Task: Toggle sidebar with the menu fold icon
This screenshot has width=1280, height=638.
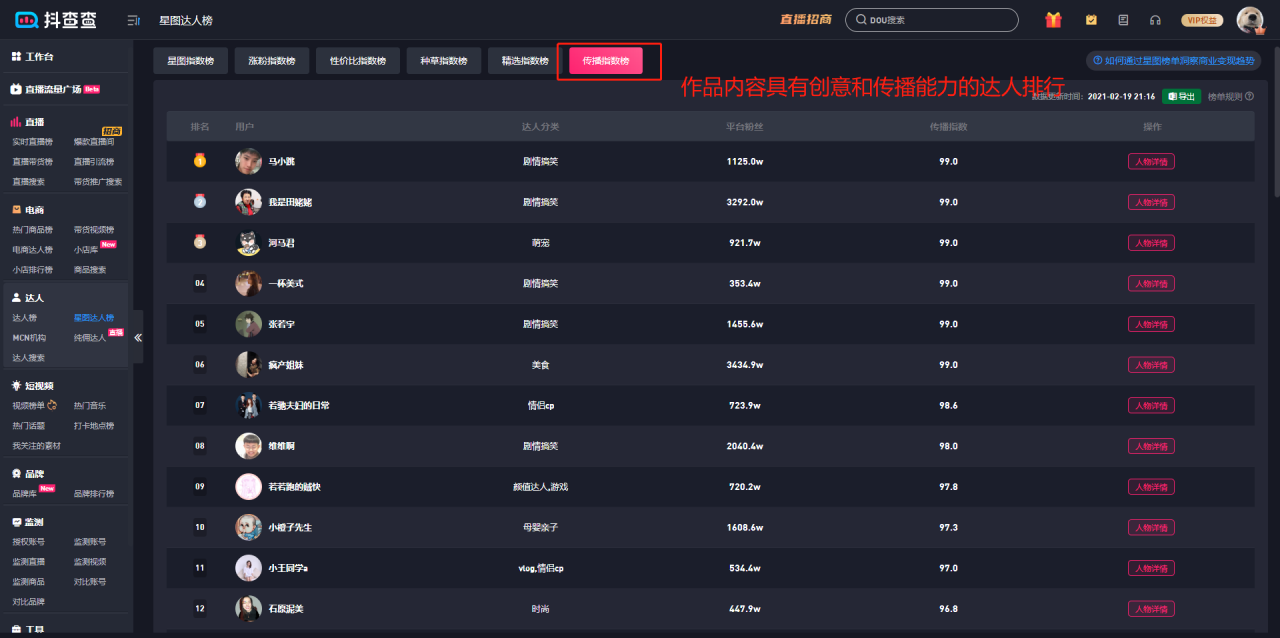Action: click(x=134, y=20)
